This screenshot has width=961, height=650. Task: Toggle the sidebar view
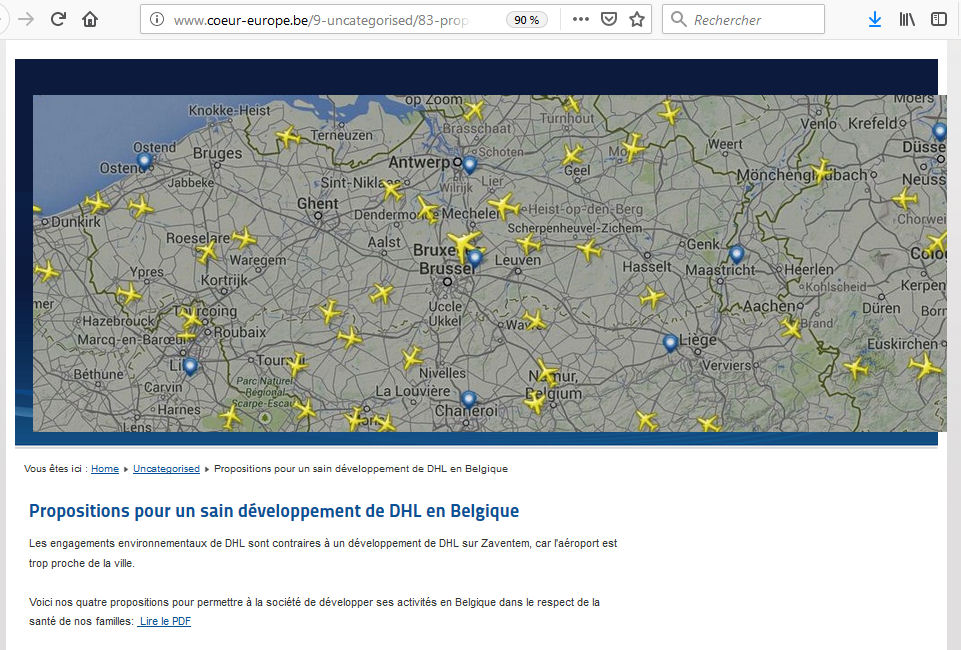(x=938, y=20)
